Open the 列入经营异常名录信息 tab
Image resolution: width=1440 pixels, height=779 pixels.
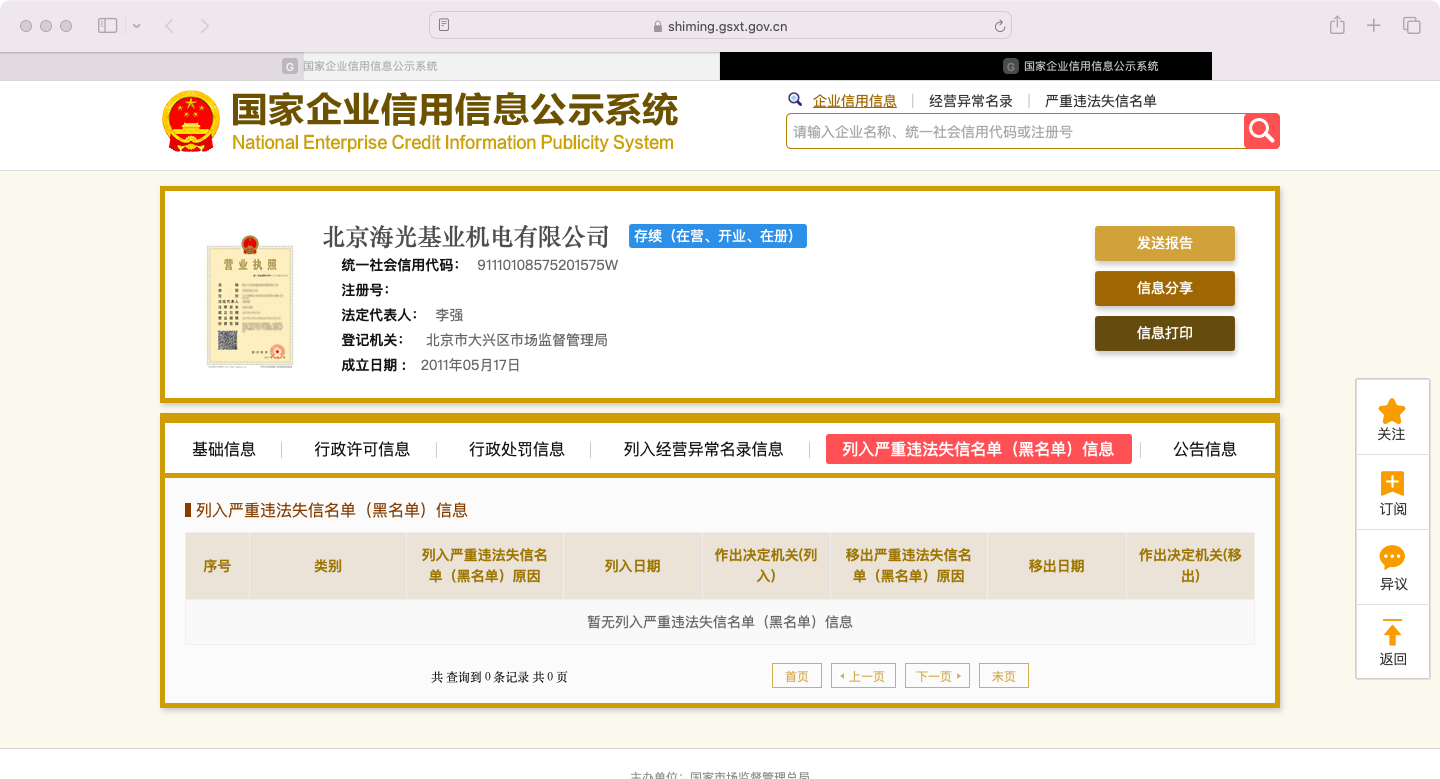pyautogui.click(x=703, y=449)
